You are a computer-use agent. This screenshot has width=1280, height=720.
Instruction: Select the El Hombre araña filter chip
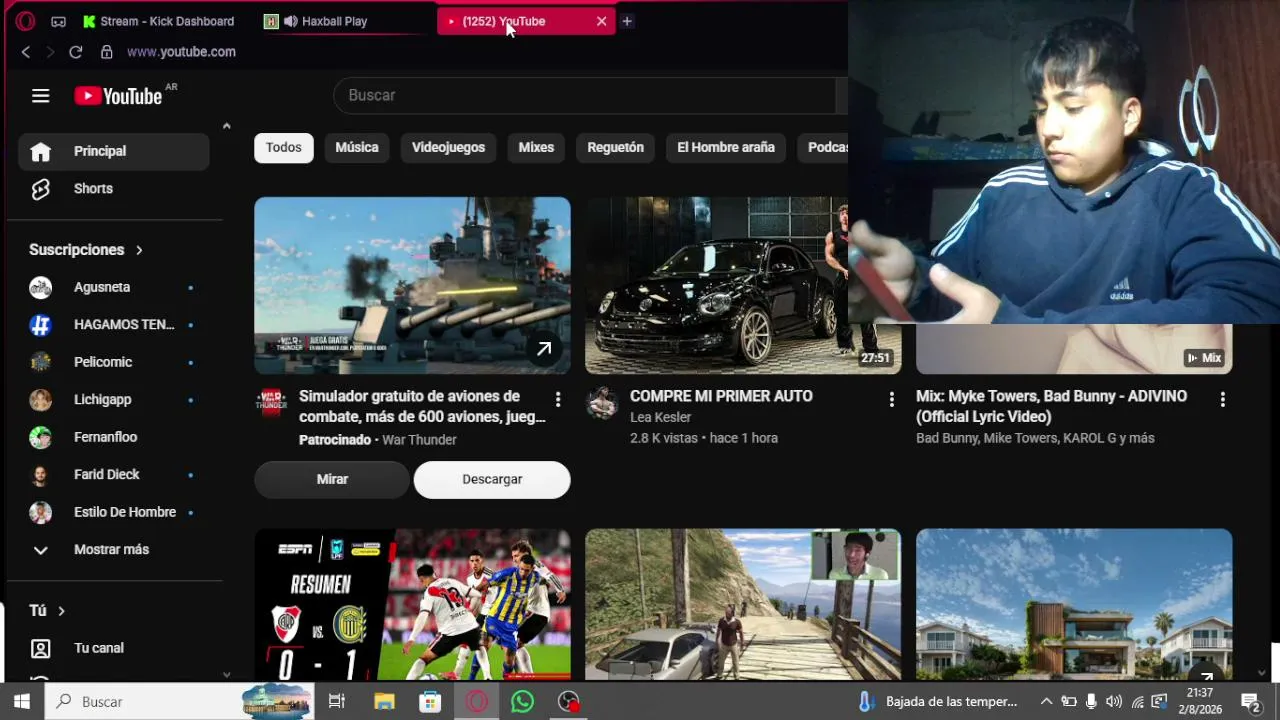pos(726,148)
